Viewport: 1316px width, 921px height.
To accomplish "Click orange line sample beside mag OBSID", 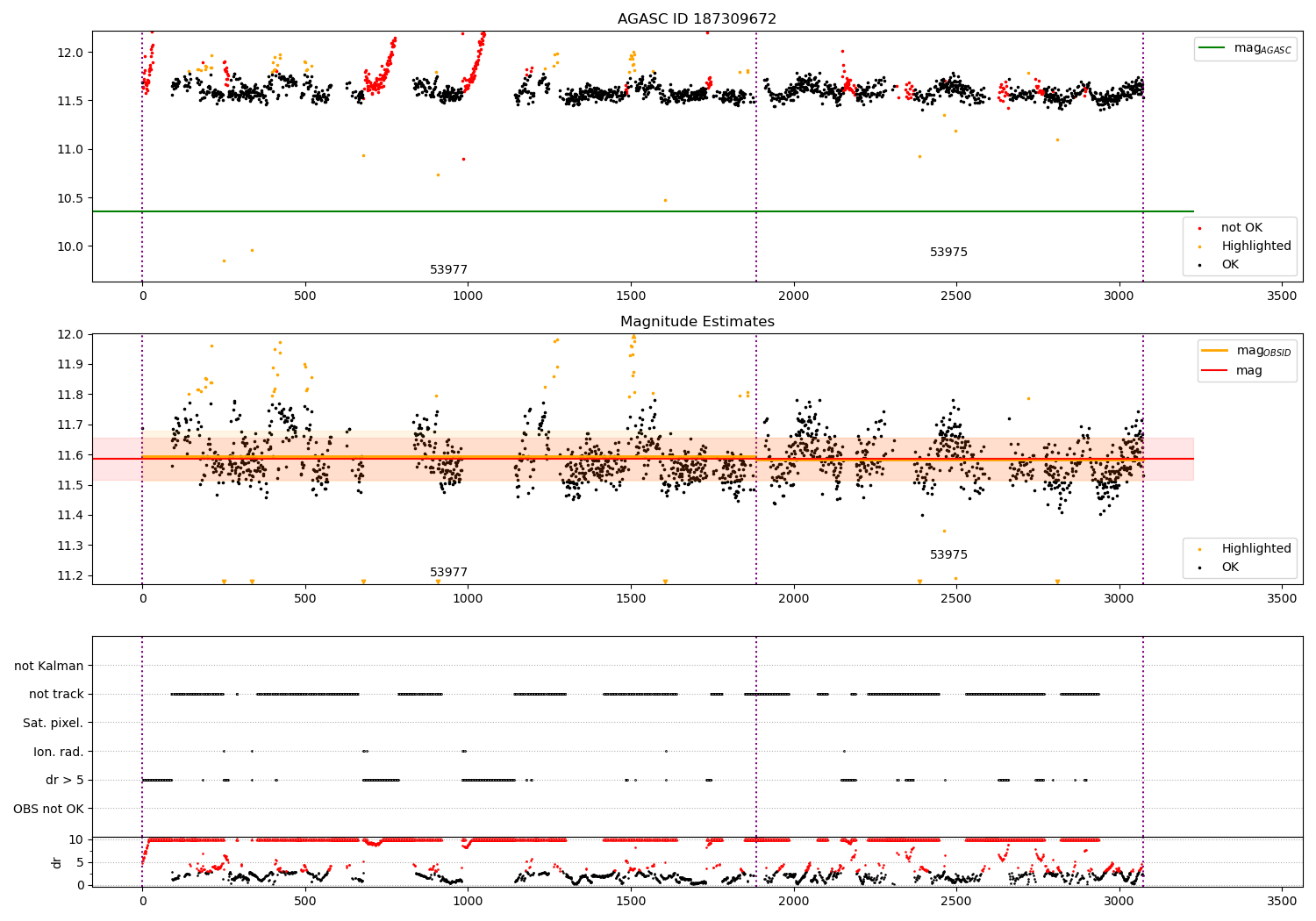I will click(1215, 351).
